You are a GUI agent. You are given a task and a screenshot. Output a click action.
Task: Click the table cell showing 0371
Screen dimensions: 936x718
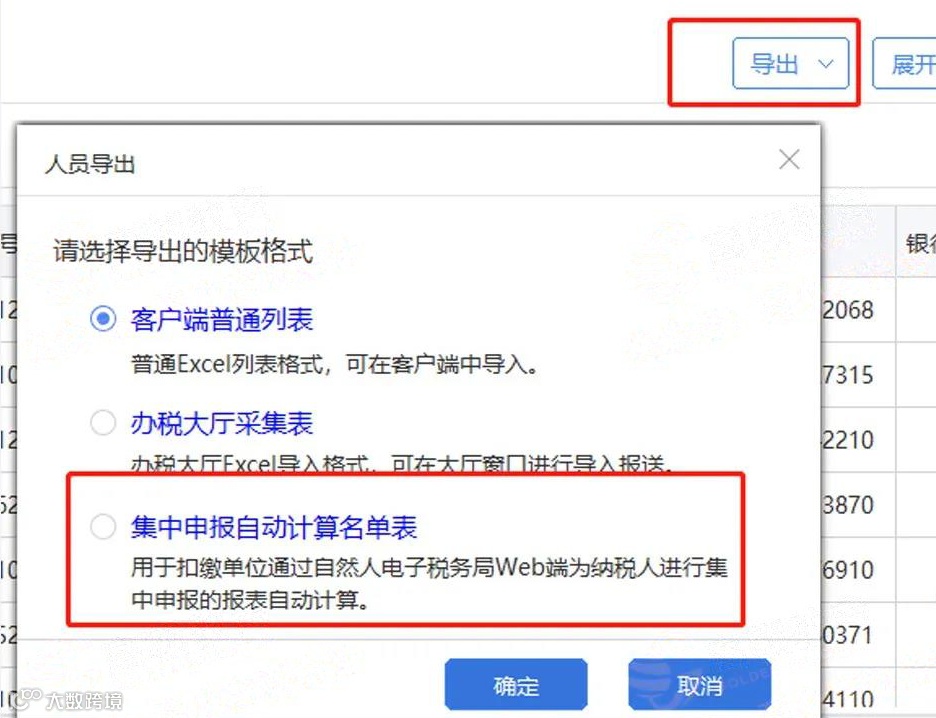(x=858, y=635)
